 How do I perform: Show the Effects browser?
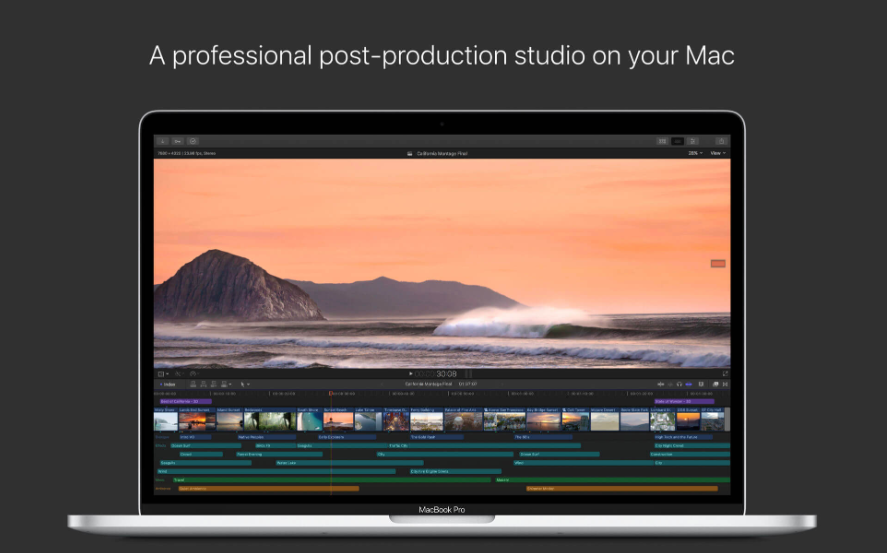pos(716,384)
